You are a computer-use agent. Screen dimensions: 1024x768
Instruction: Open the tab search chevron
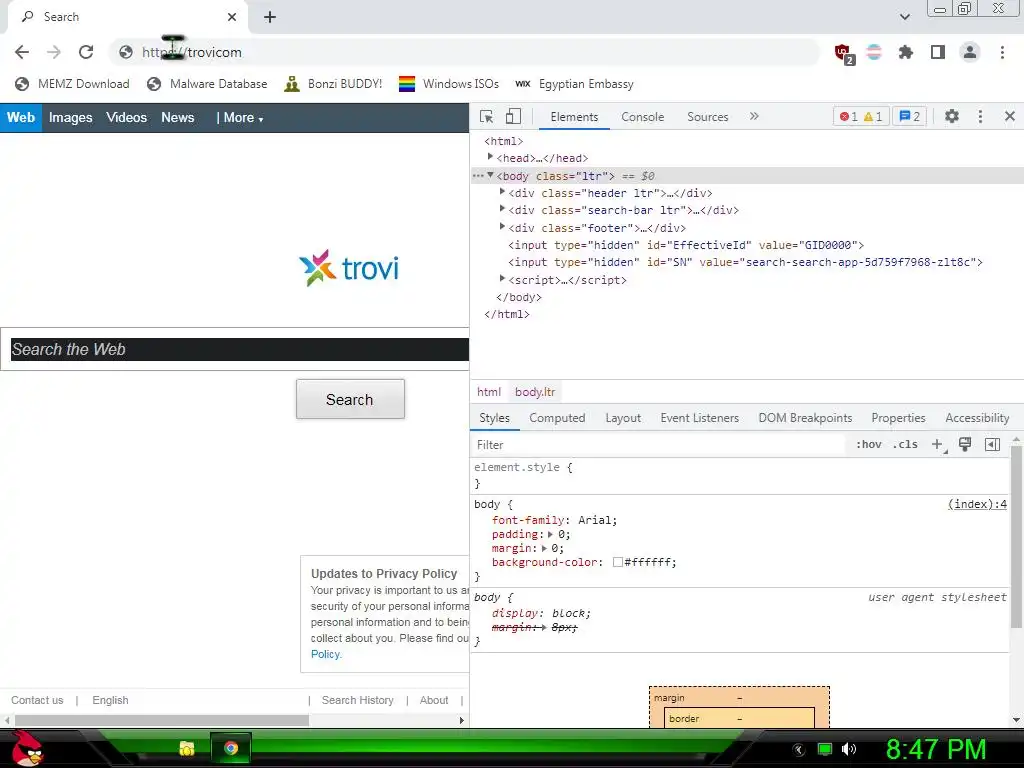904,17
